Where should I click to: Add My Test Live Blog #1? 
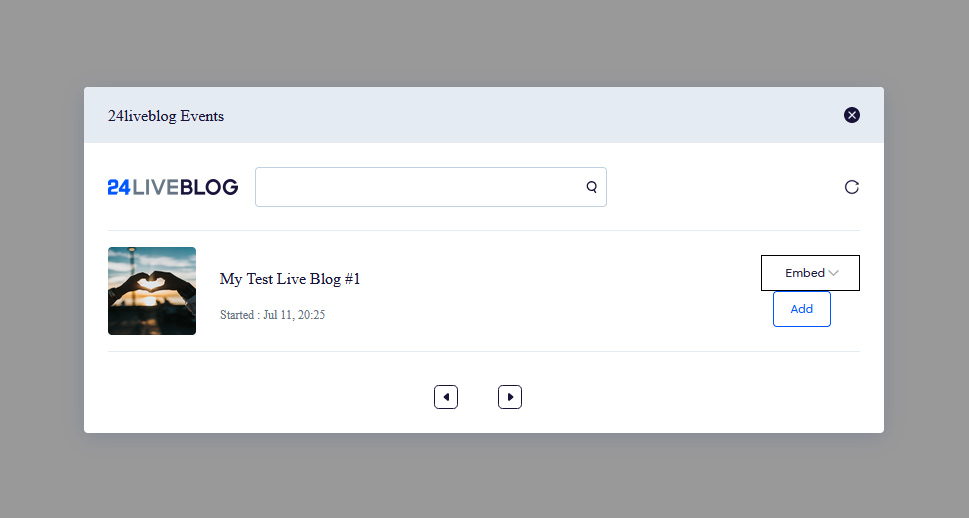pyautogui.click(x=802, y=309)
